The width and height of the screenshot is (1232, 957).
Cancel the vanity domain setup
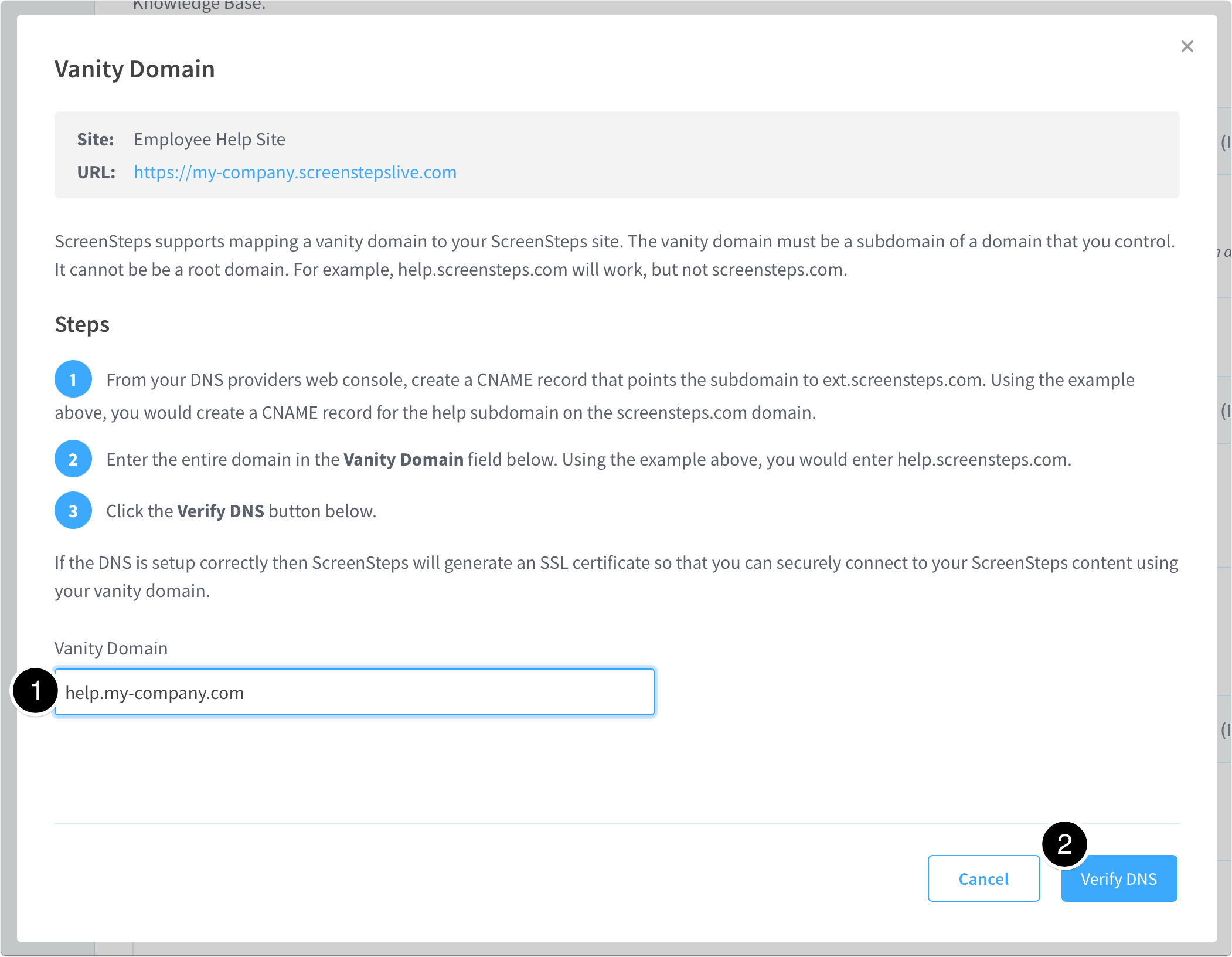pos(983,878)
